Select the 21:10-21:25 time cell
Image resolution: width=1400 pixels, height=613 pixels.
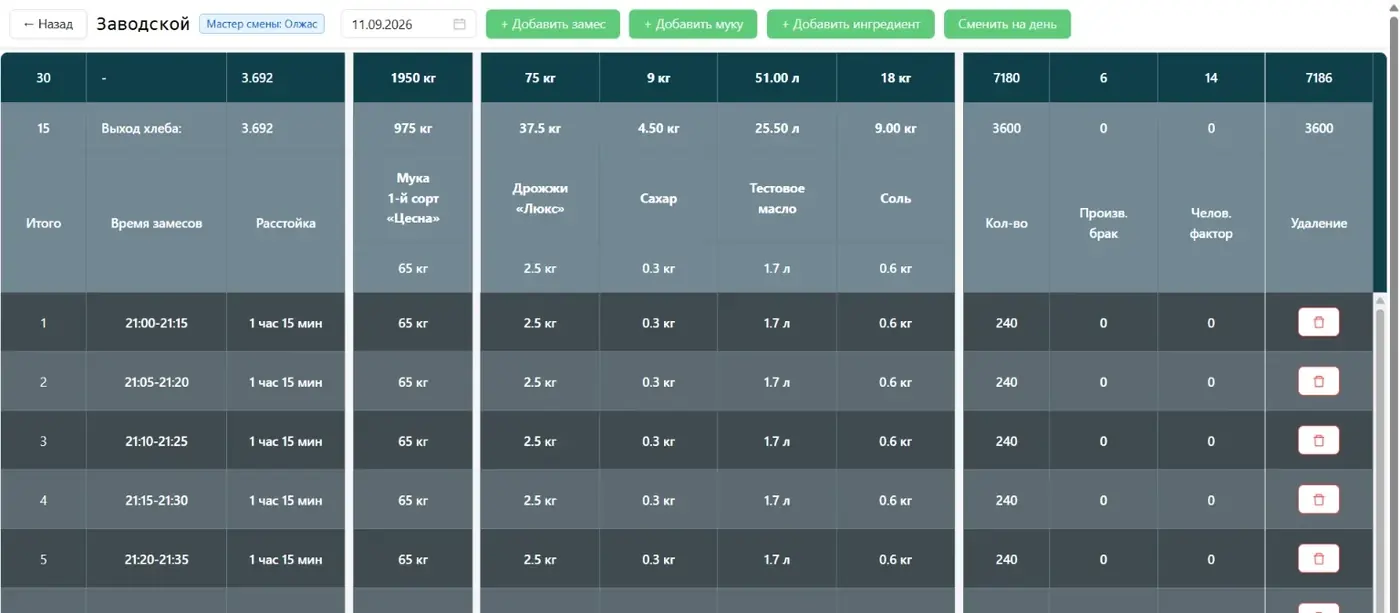(x=156, y=441)
